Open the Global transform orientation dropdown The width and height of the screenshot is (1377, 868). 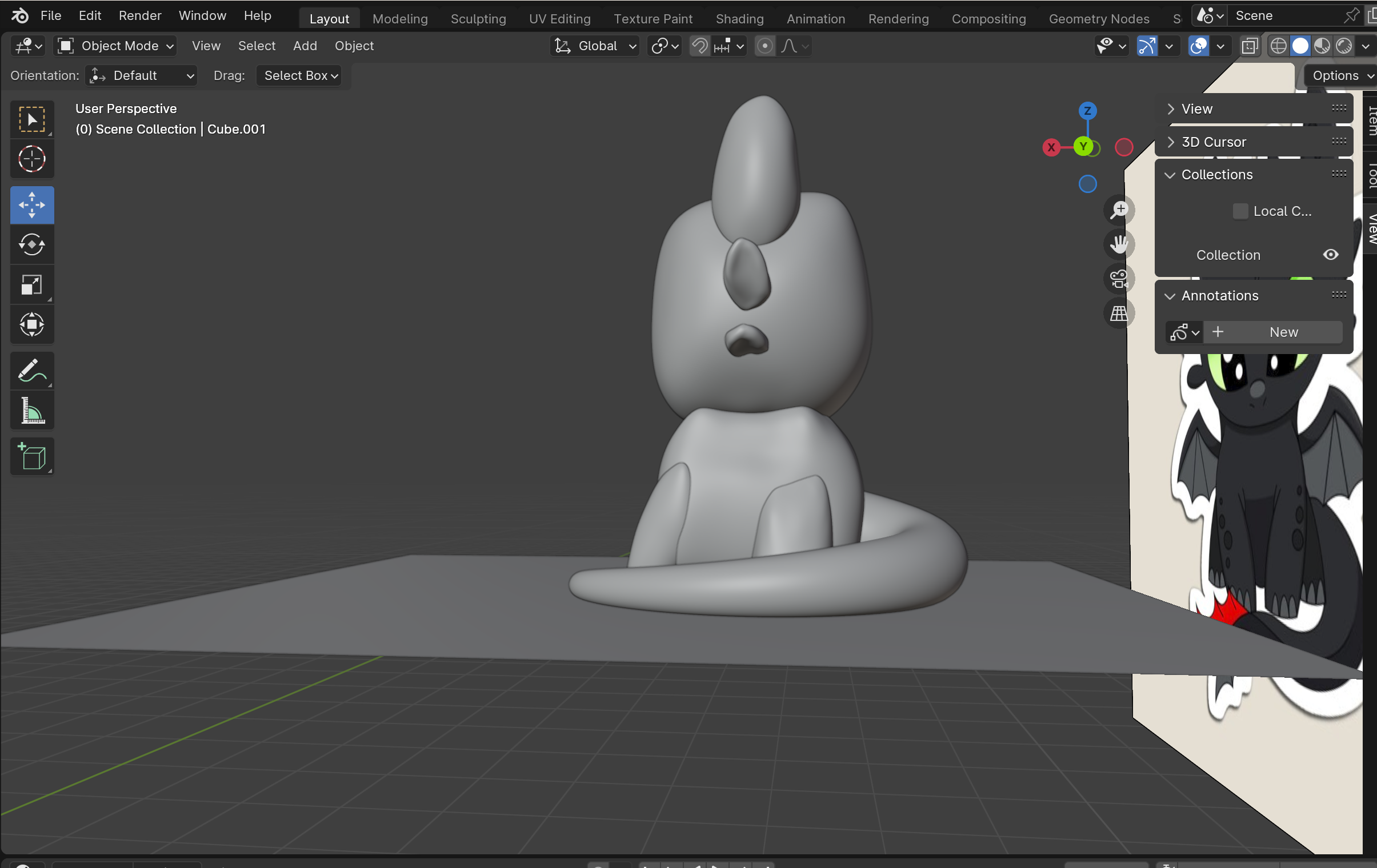[595, 46]
